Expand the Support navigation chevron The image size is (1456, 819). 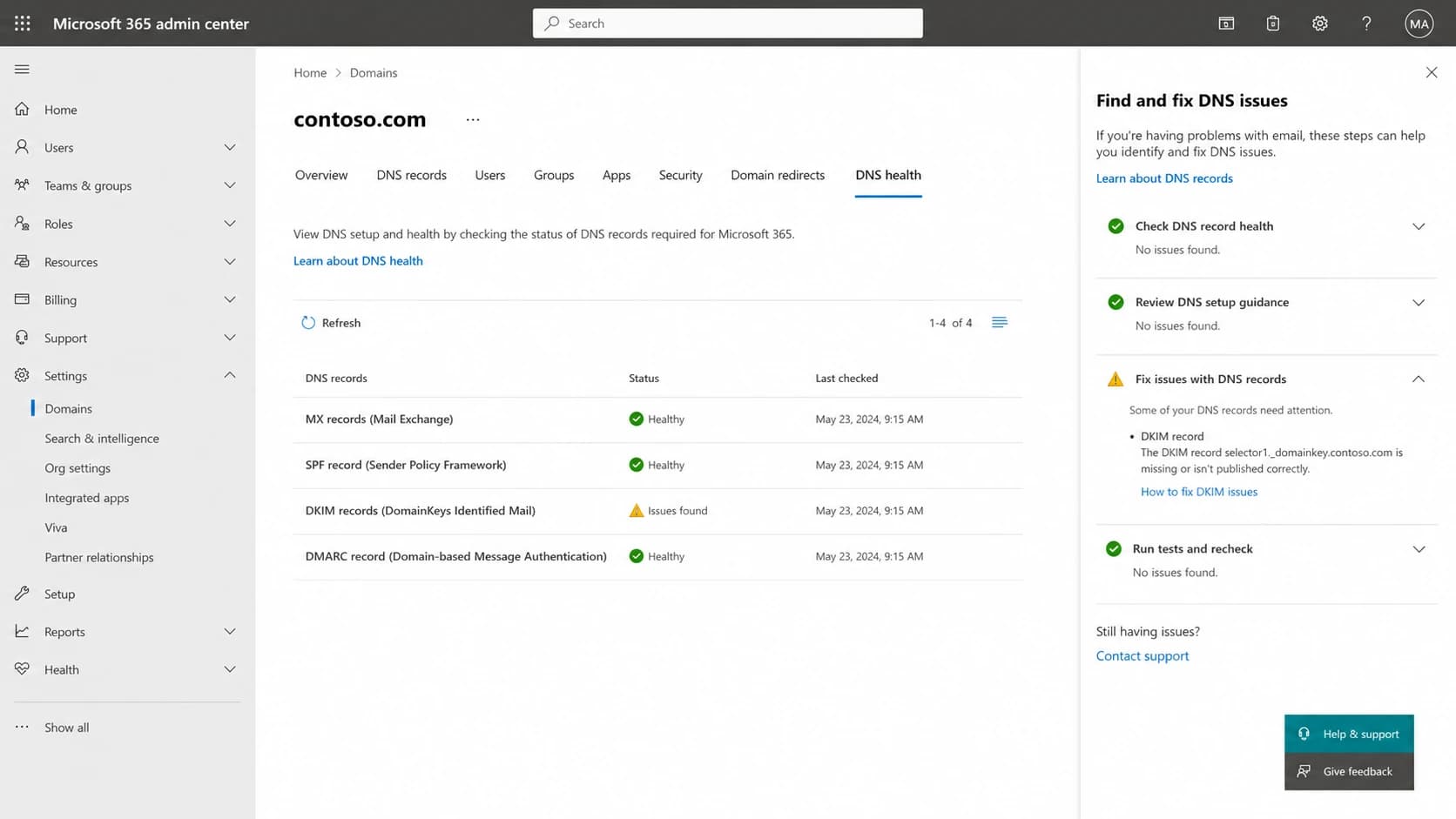click(x=230, y=338)
